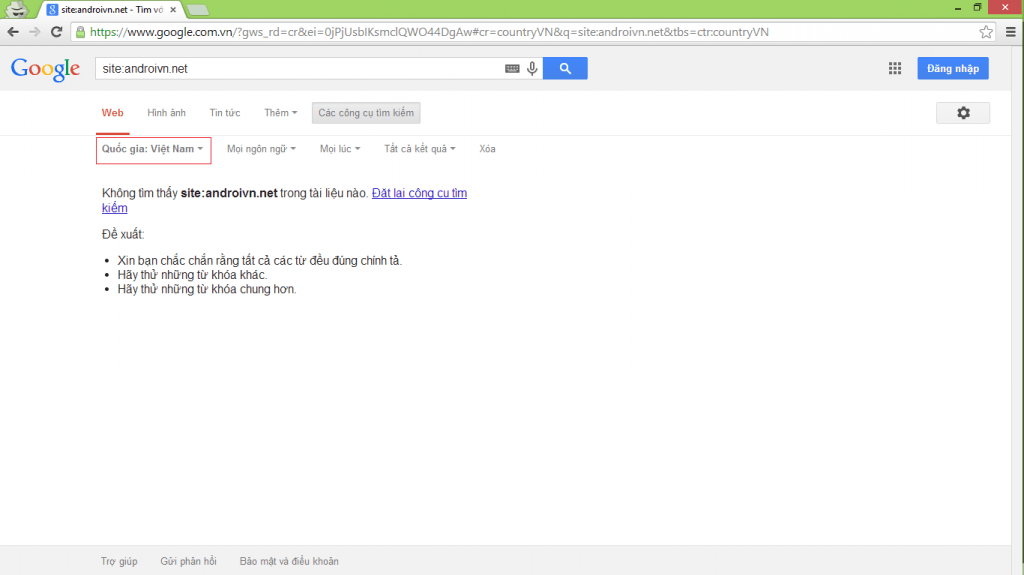The image size is (1024, 575).
Task: Click the bold 'site:androivn.net' in no-results message
Action: point(229,193)
